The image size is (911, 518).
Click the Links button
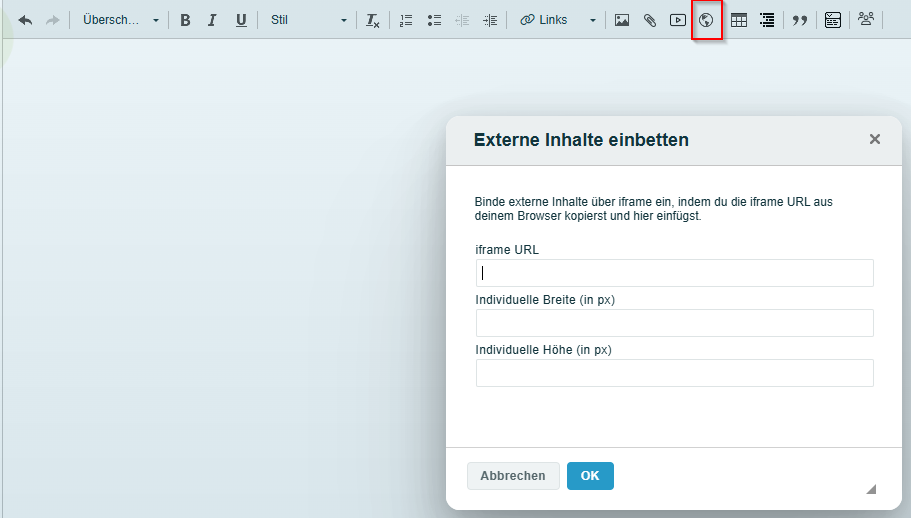[544, 20]
